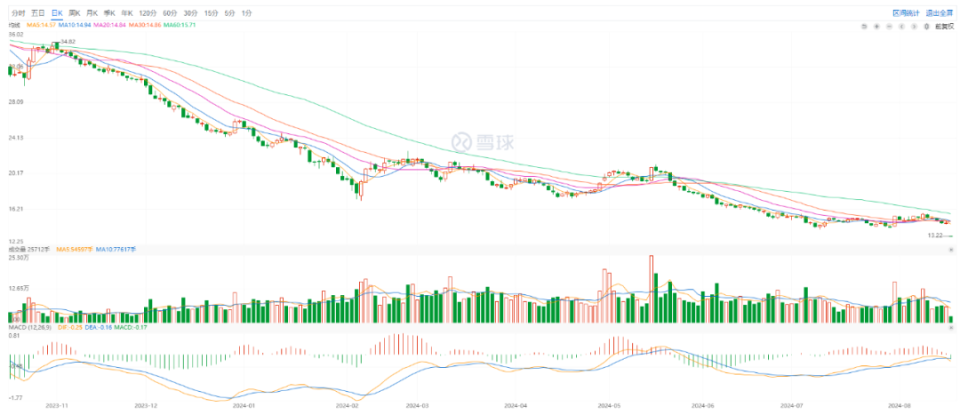Image resolution: width=960 pixels, height=415 pixels.
Task: Click the 均线 moving average label
Action: pyautogui.click(x=15, y=24)
